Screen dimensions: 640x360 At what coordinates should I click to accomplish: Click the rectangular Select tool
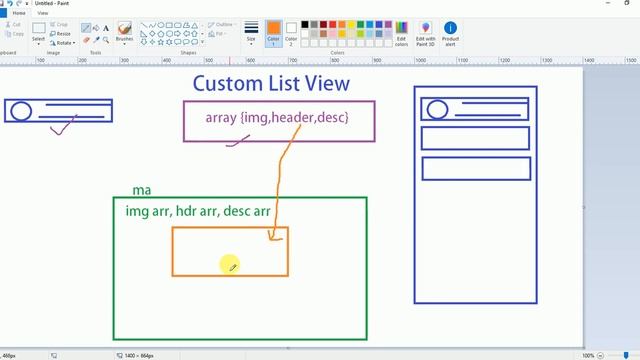coord(38,29)
